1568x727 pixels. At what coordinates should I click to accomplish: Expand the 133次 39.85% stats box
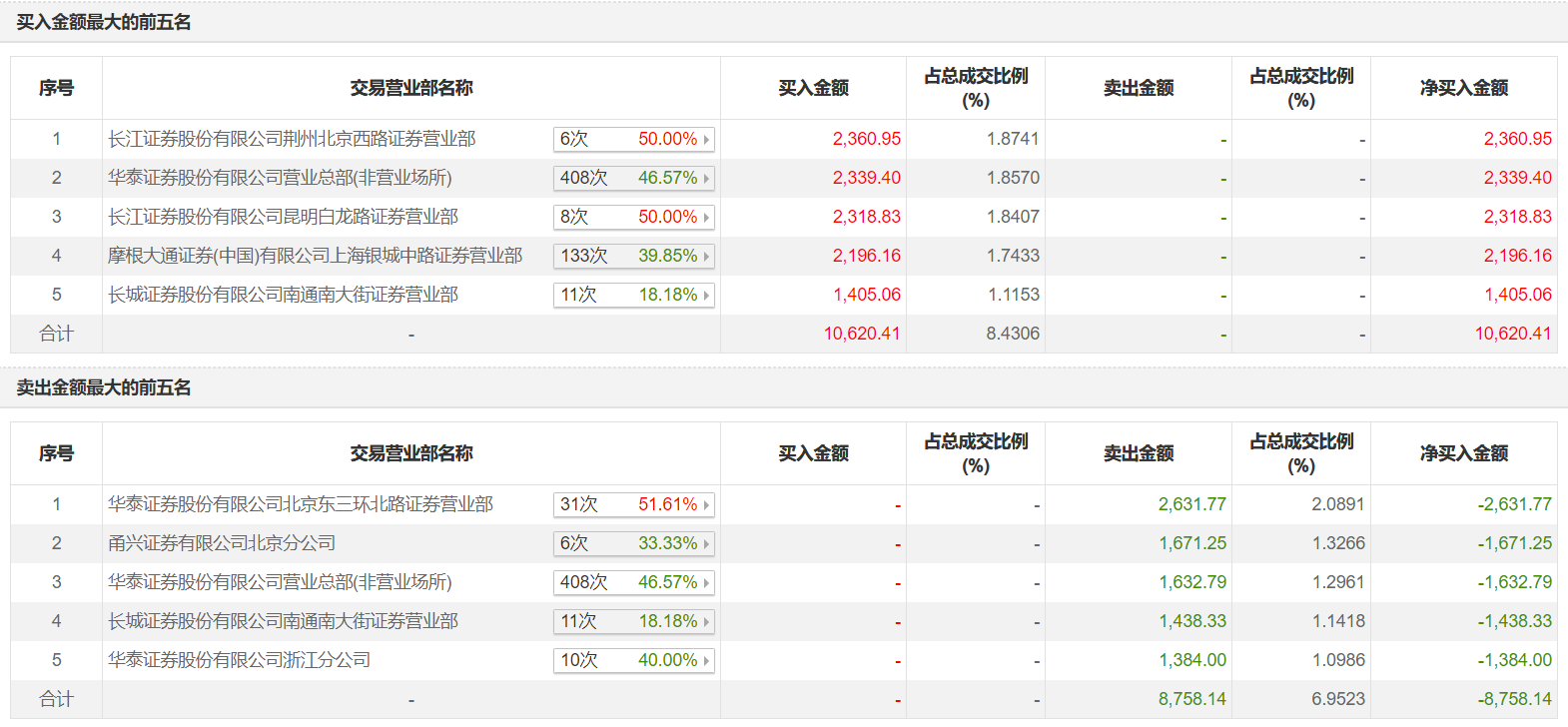click(634, 256)
